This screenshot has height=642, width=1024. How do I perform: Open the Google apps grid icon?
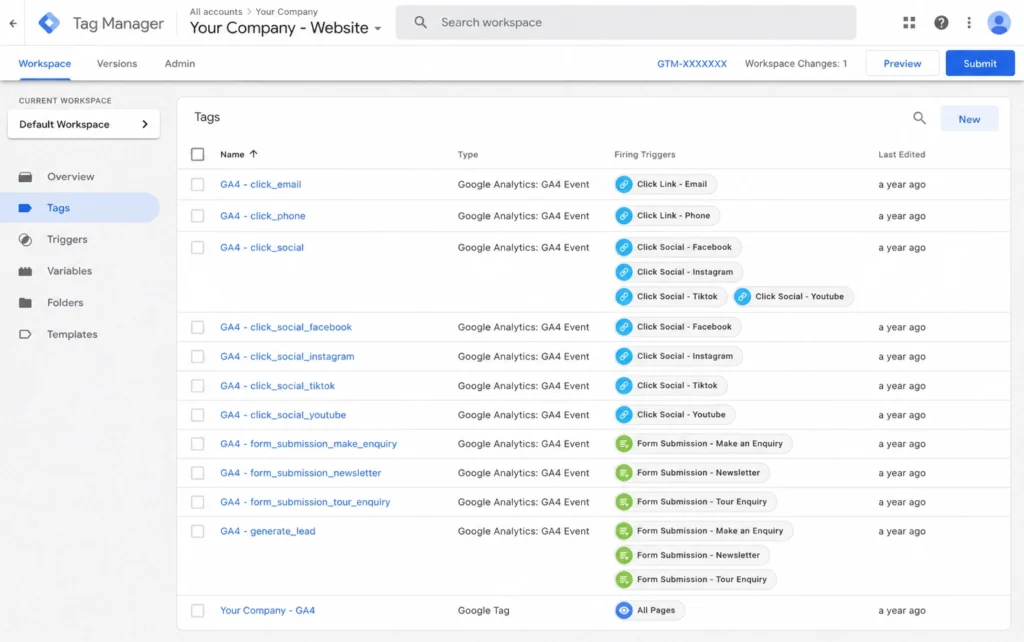[x=909, y=22]
